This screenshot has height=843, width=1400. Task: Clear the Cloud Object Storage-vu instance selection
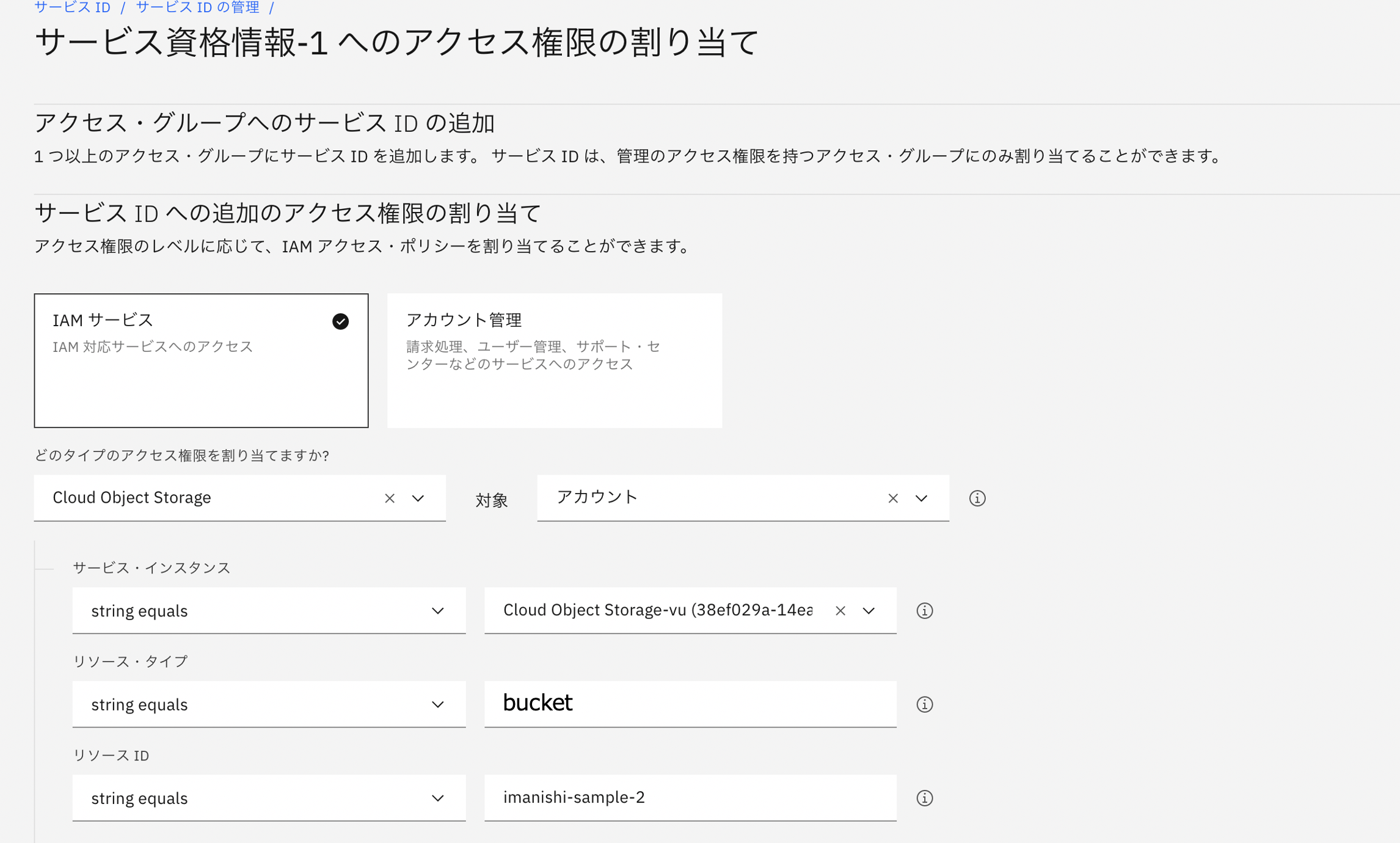point(840,610)
